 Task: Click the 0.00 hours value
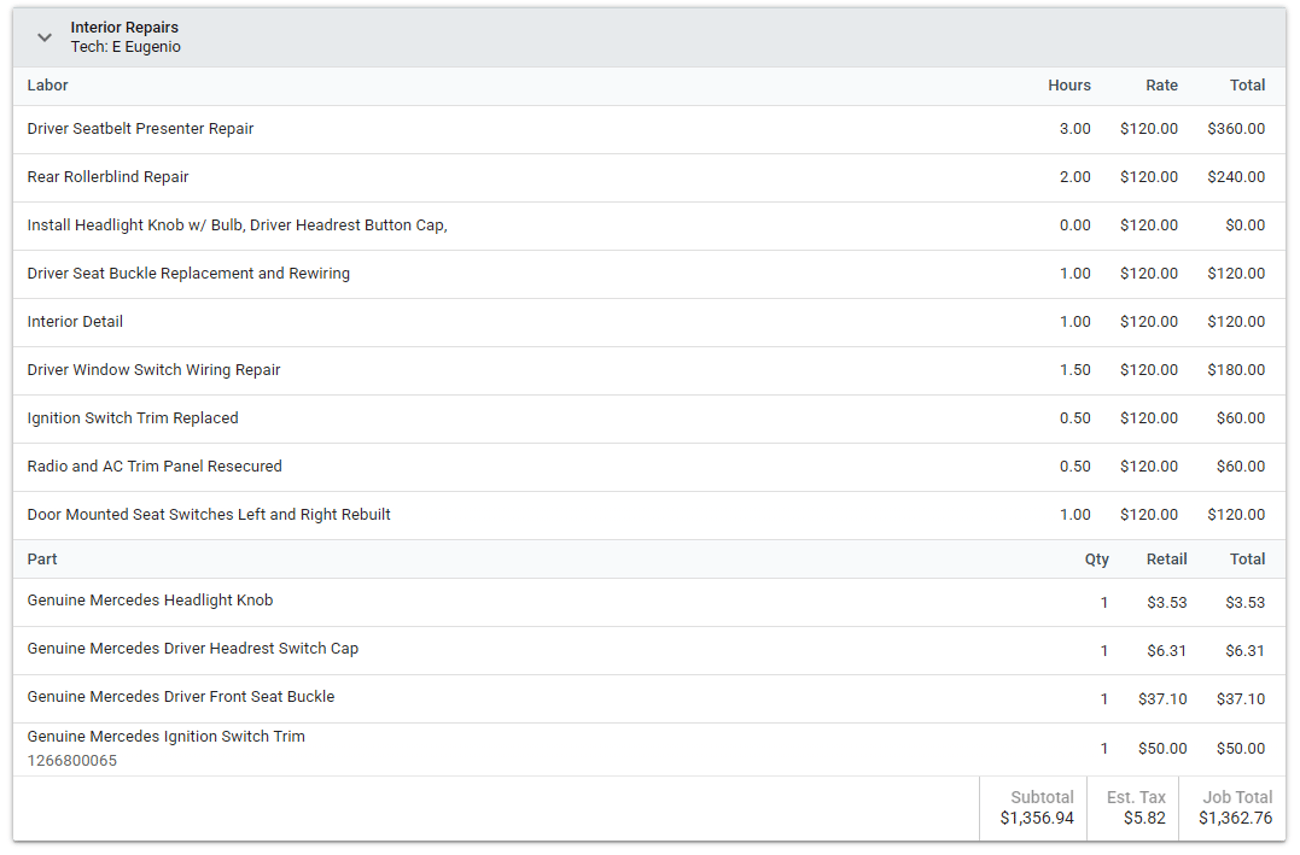point(1075,225)
